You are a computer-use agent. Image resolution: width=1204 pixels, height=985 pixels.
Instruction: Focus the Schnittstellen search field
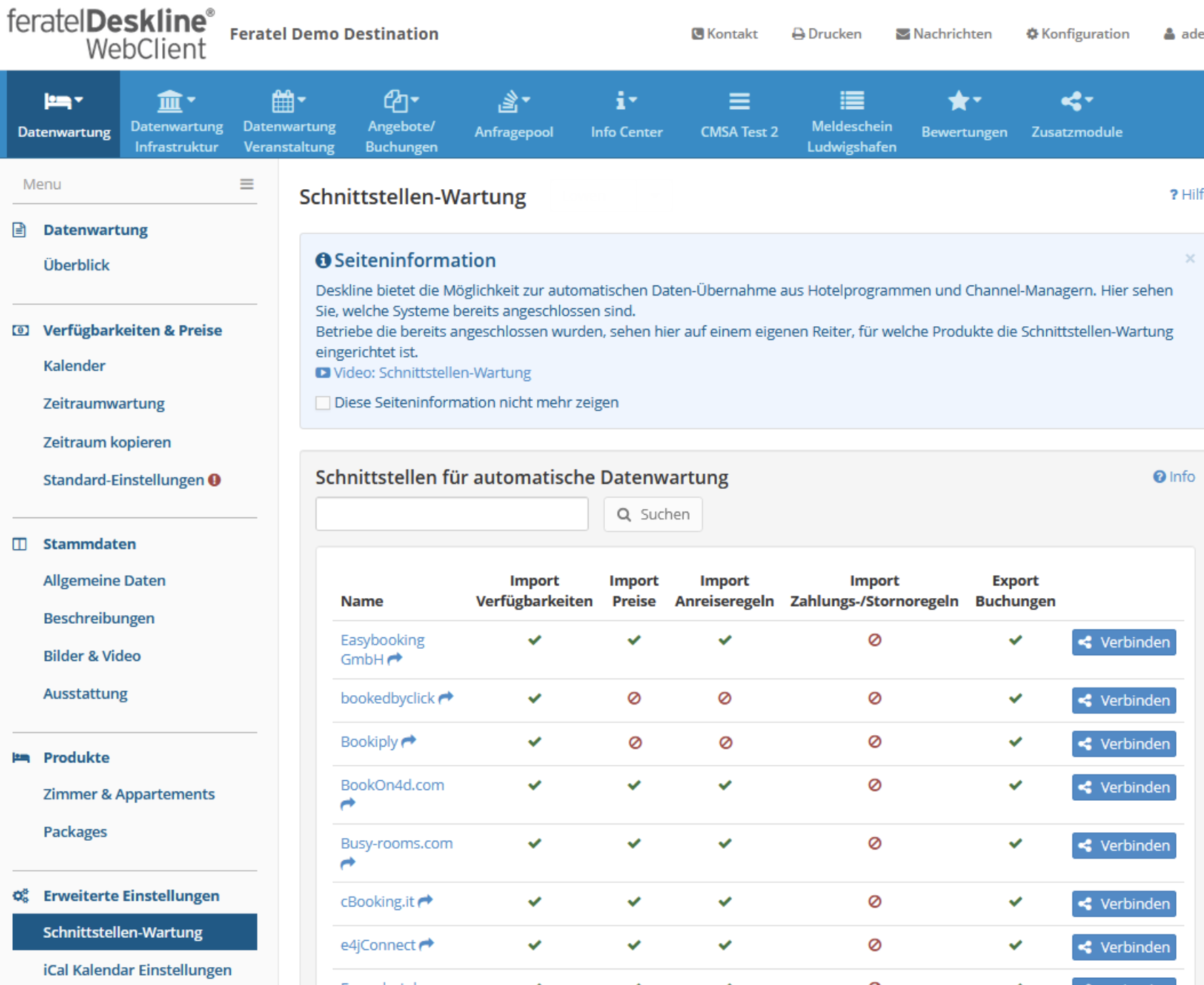click(x=452, y=514)
